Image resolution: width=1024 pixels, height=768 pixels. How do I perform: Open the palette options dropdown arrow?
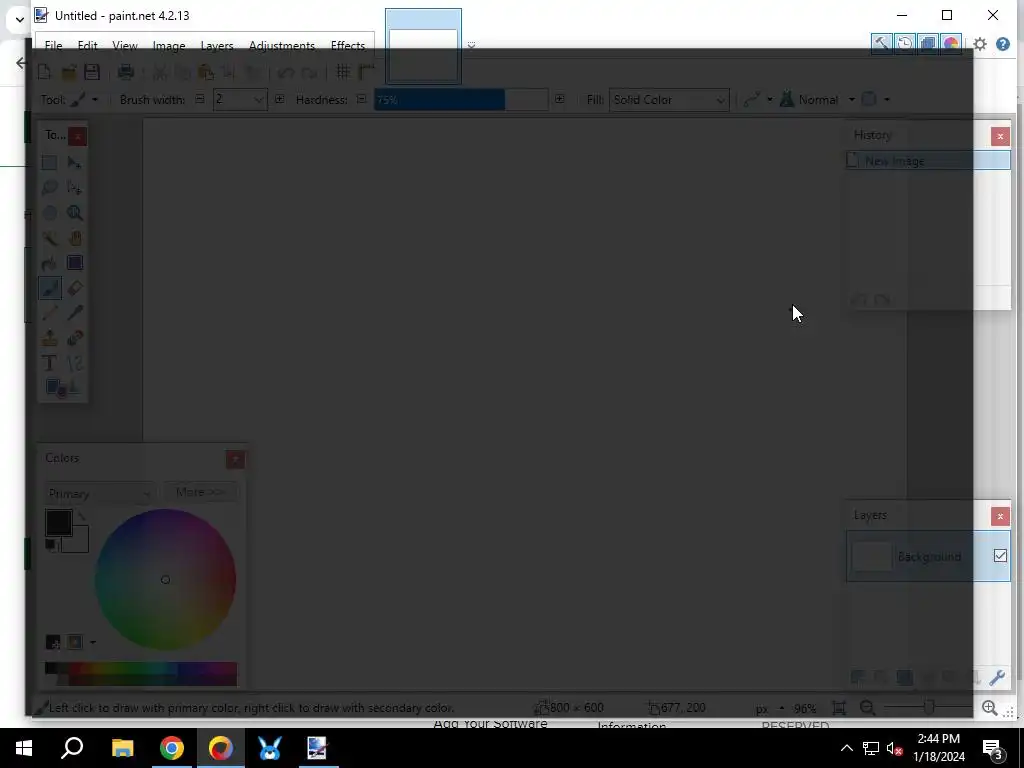pos(93,643)
